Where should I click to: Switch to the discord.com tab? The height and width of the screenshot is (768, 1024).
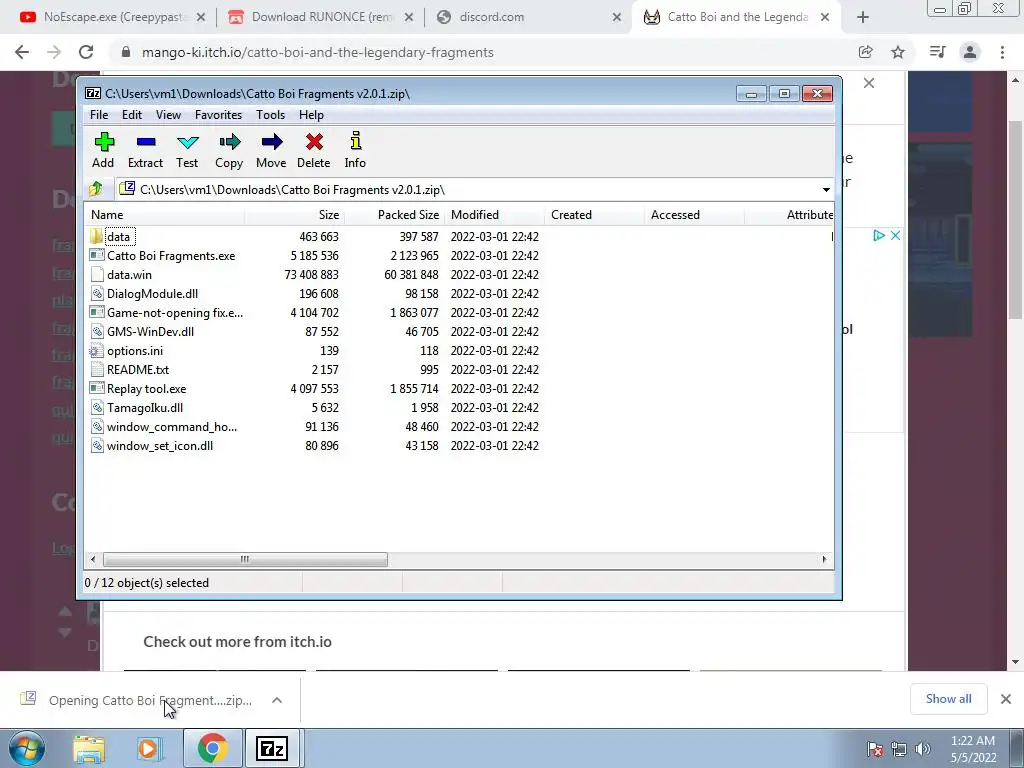[x=529, y=17]
